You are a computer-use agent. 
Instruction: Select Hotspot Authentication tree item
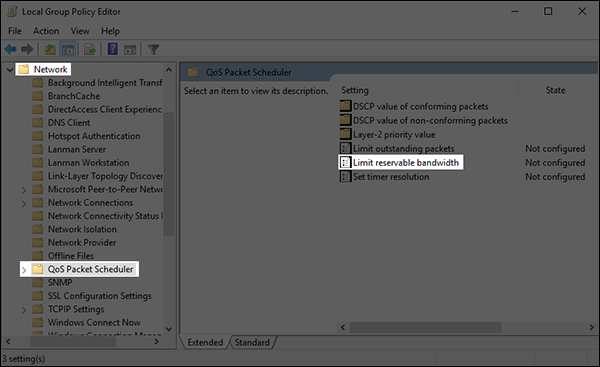pyautogui.click(x=94, y=136)
